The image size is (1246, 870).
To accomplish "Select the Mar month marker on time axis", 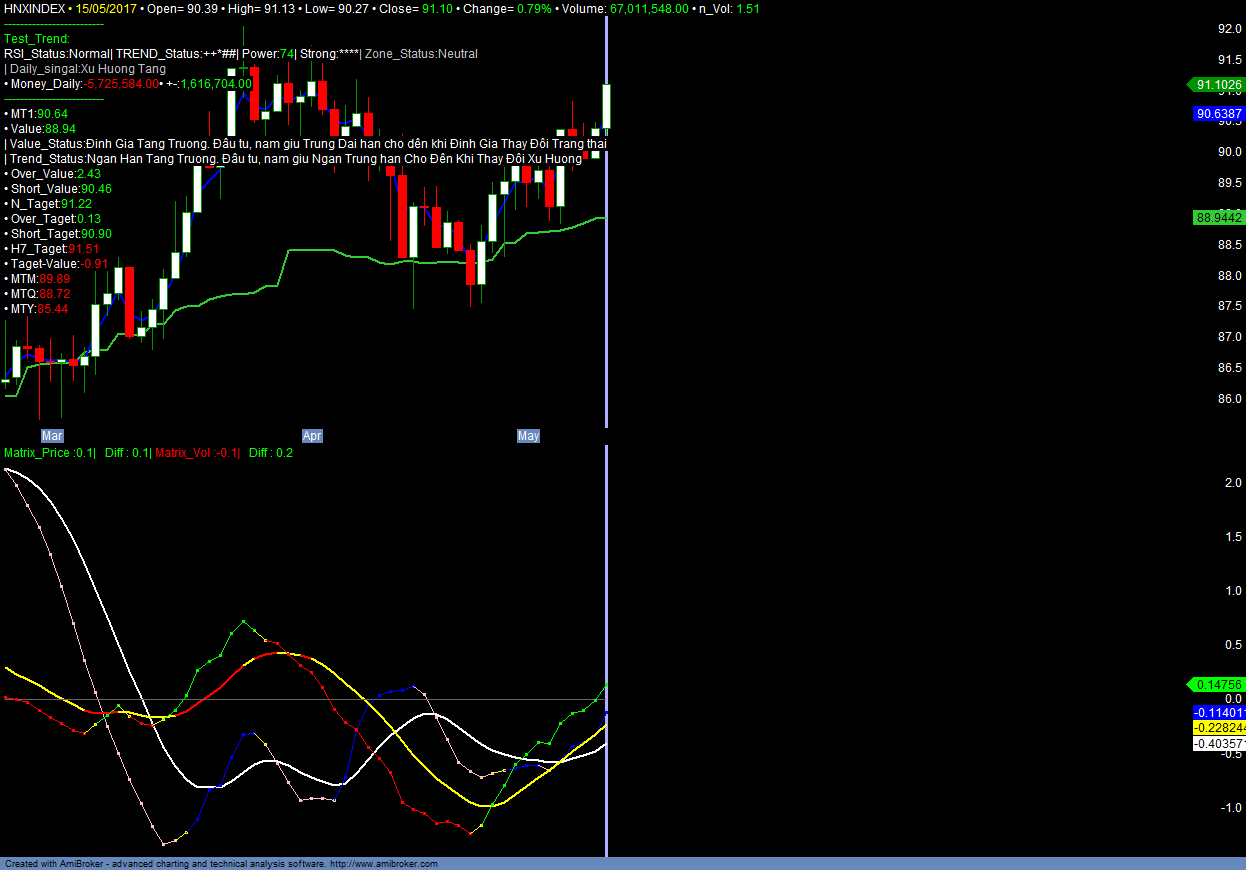I will [x=52, y=436].
